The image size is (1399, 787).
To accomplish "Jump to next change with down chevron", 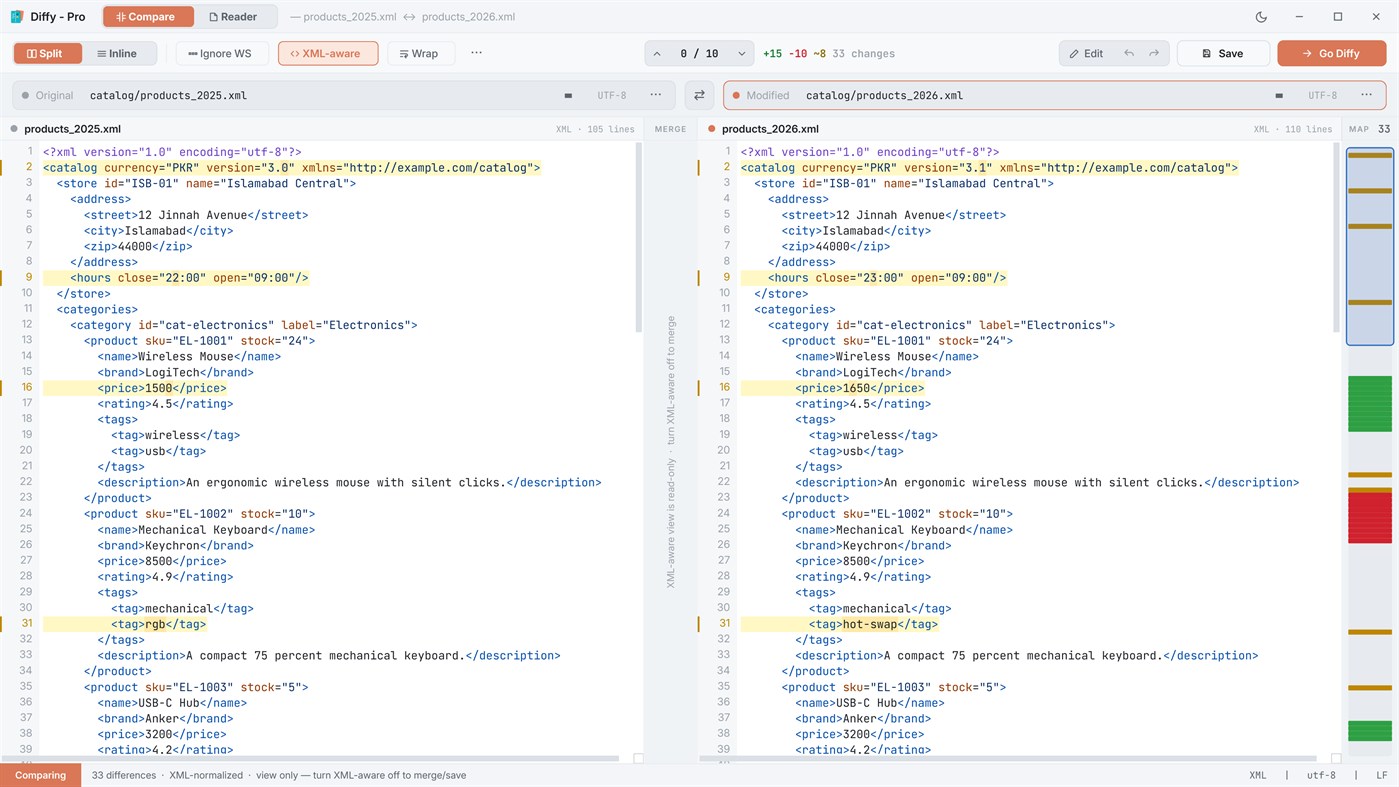I will pyautogui.click(x=742, y=53).
